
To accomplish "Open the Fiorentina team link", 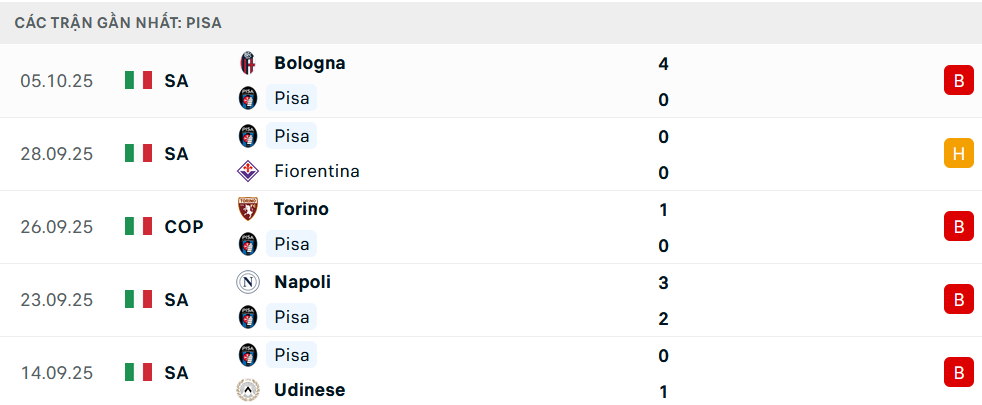I will [316, 171].
